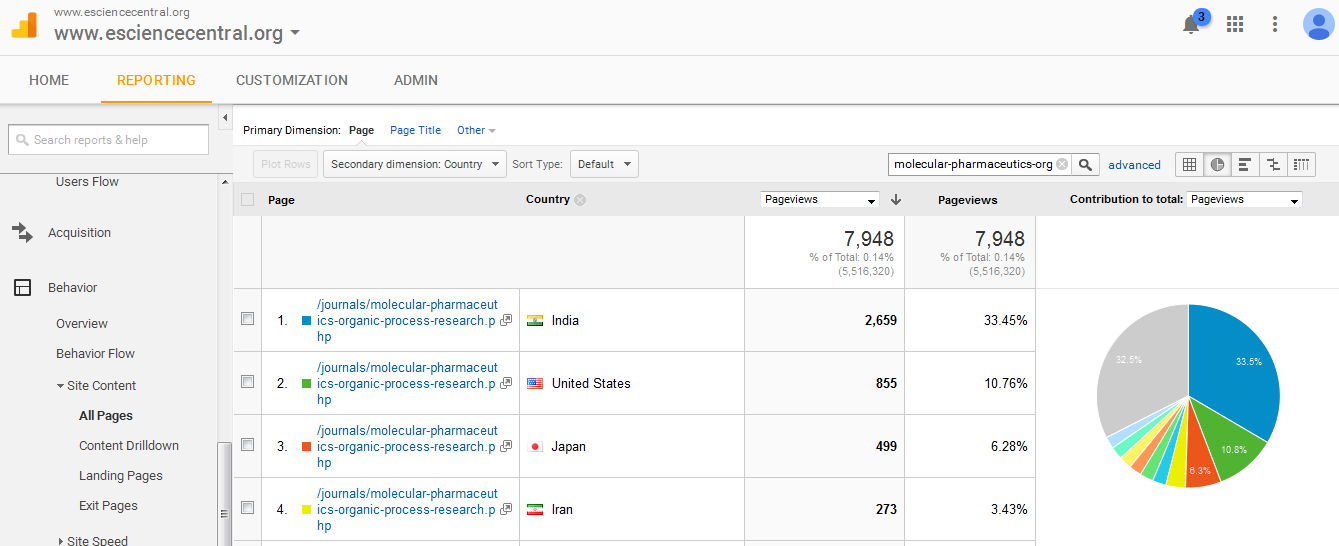
Task: Switch to data table view icon
Action: [x=1190, y=164]
